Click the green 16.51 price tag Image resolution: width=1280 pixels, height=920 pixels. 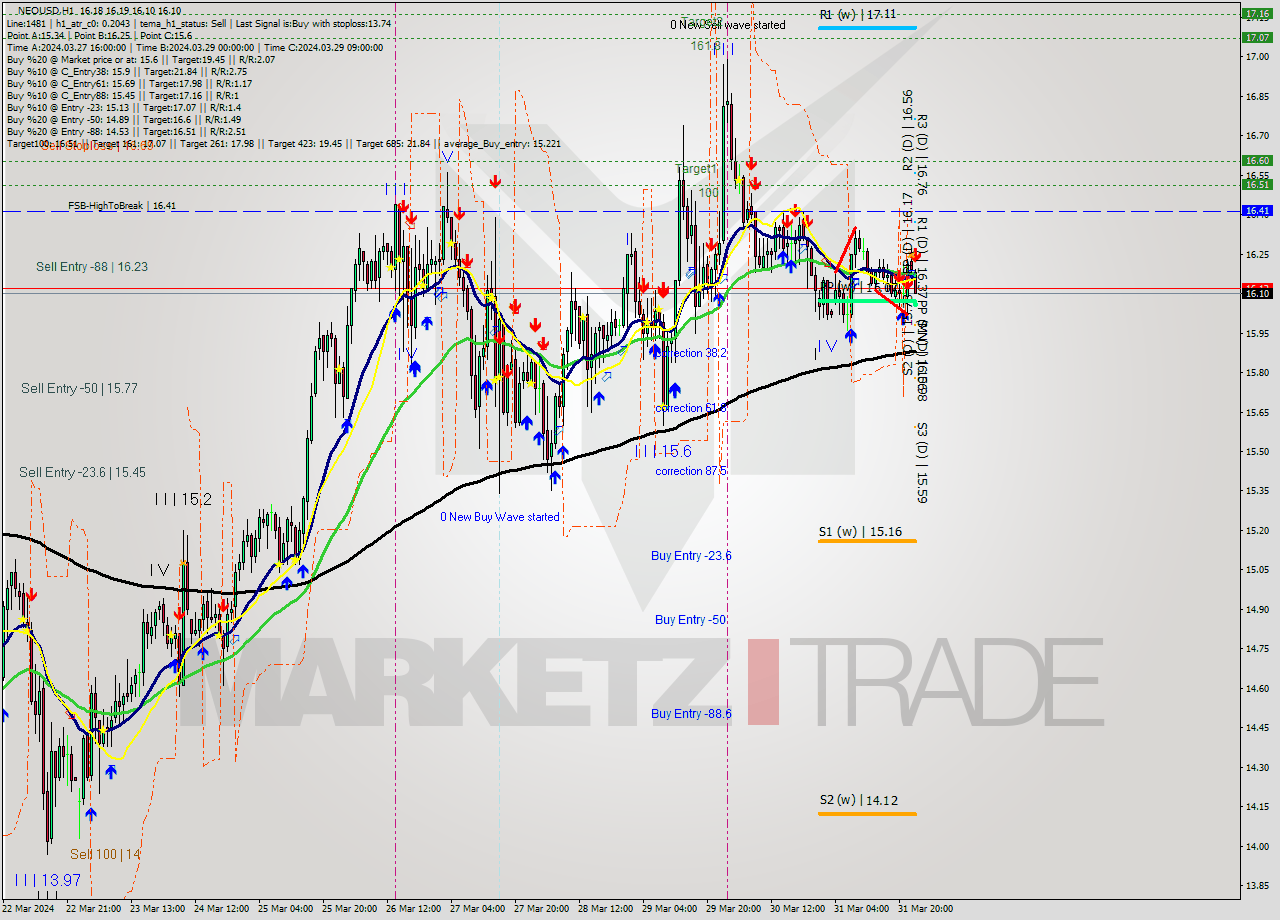tap(1257, 184)
